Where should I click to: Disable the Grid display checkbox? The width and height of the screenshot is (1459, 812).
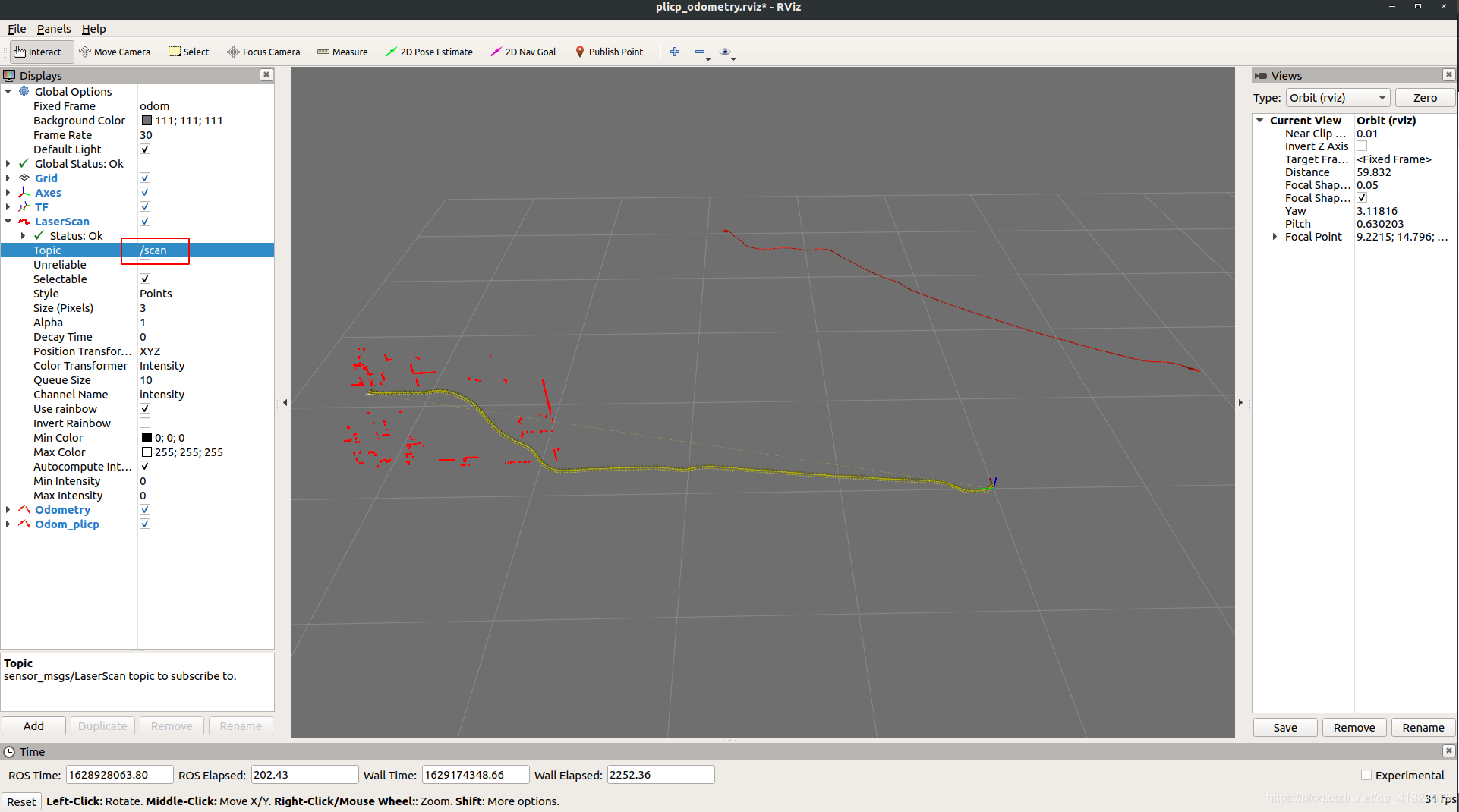point(145,178)
